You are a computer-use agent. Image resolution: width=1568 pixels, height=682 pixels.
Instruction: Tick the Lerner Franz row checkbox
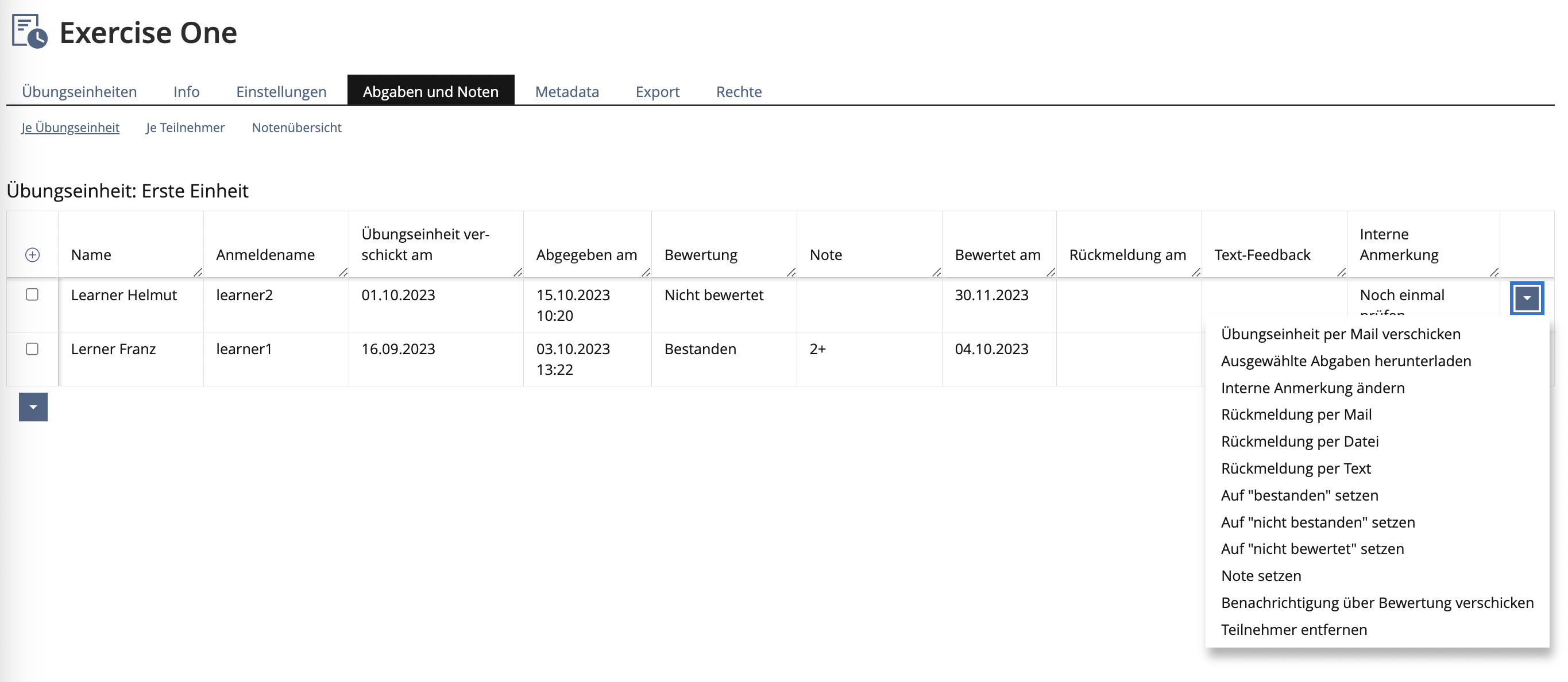(x=32, y=348)
